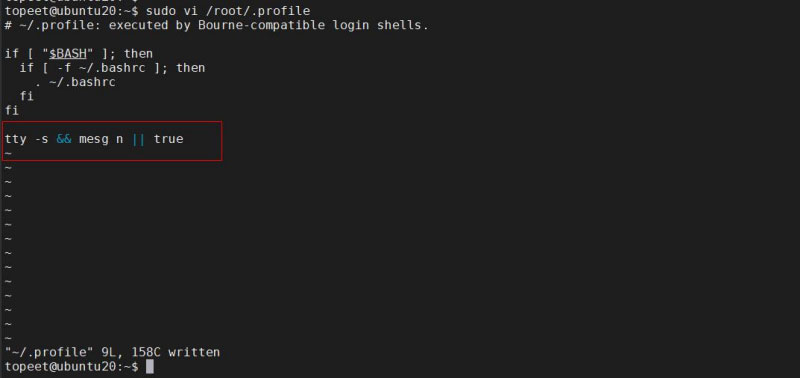Click the terminal cursor block at prompt
800x378 pixels.
(x=149, y=367)
